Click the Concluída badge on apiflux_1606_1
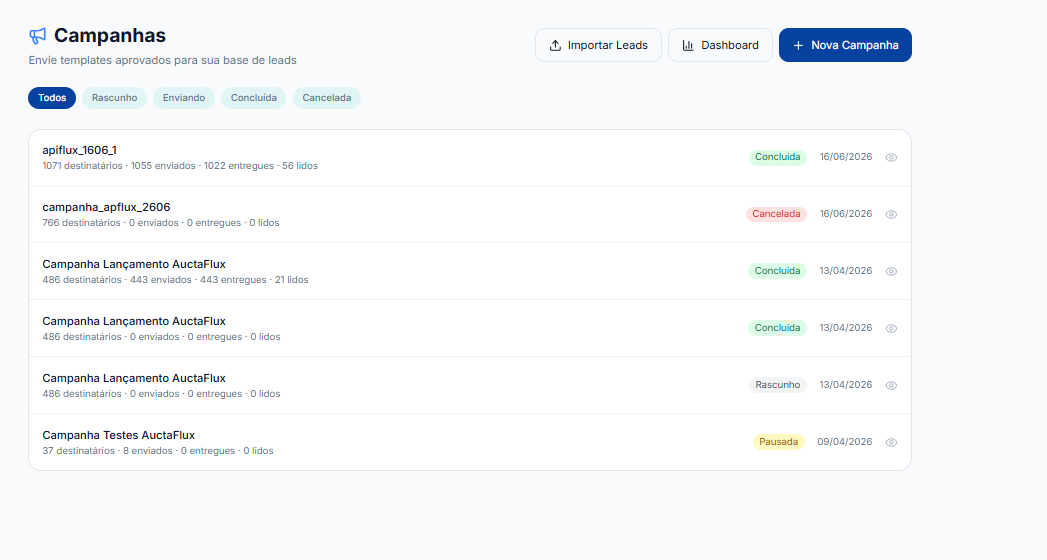 click(777, 157)
